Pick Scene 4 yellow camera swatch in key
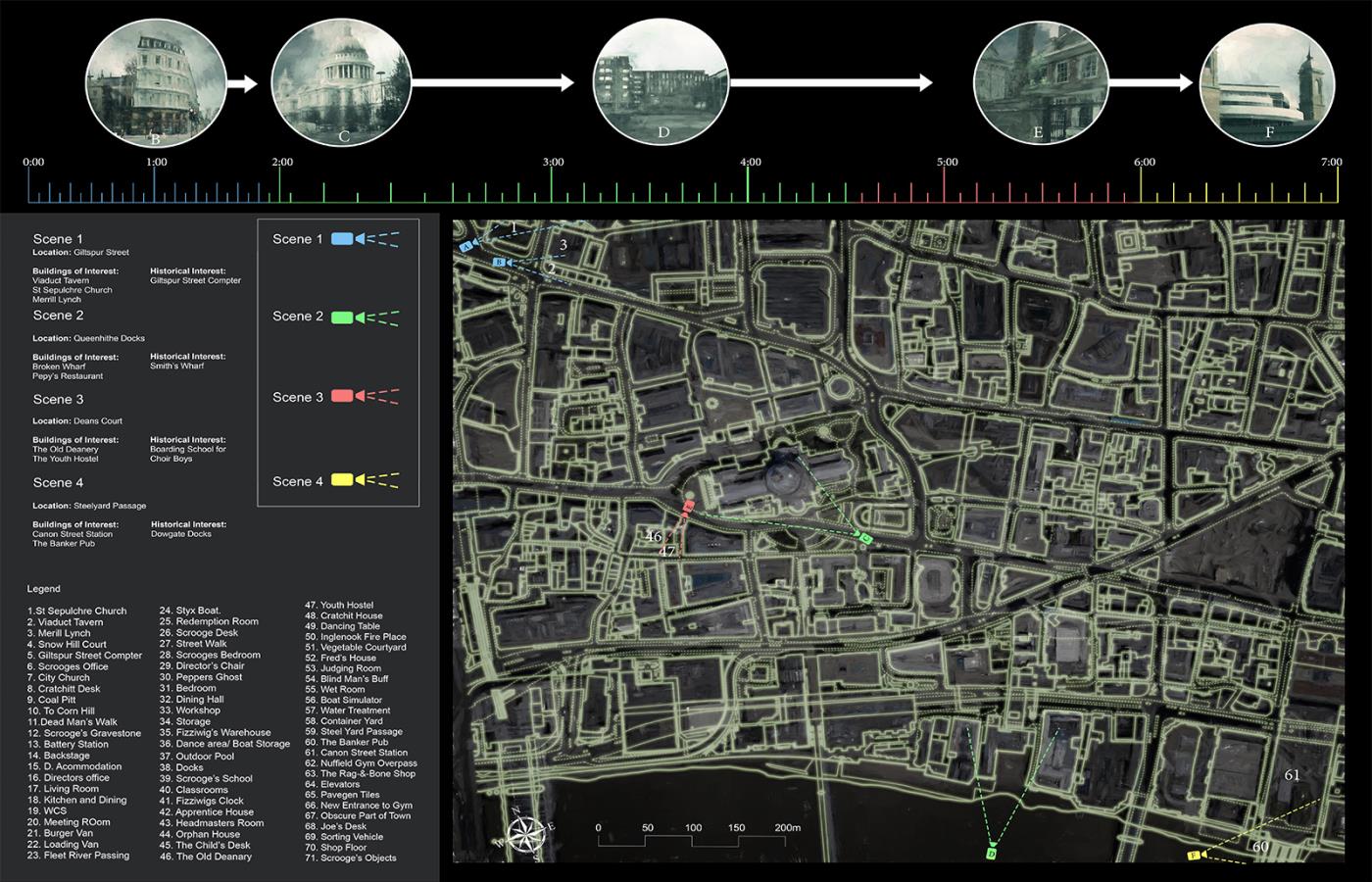The height and width of the screenshot is (882, 1372). [x=342, y=480]
